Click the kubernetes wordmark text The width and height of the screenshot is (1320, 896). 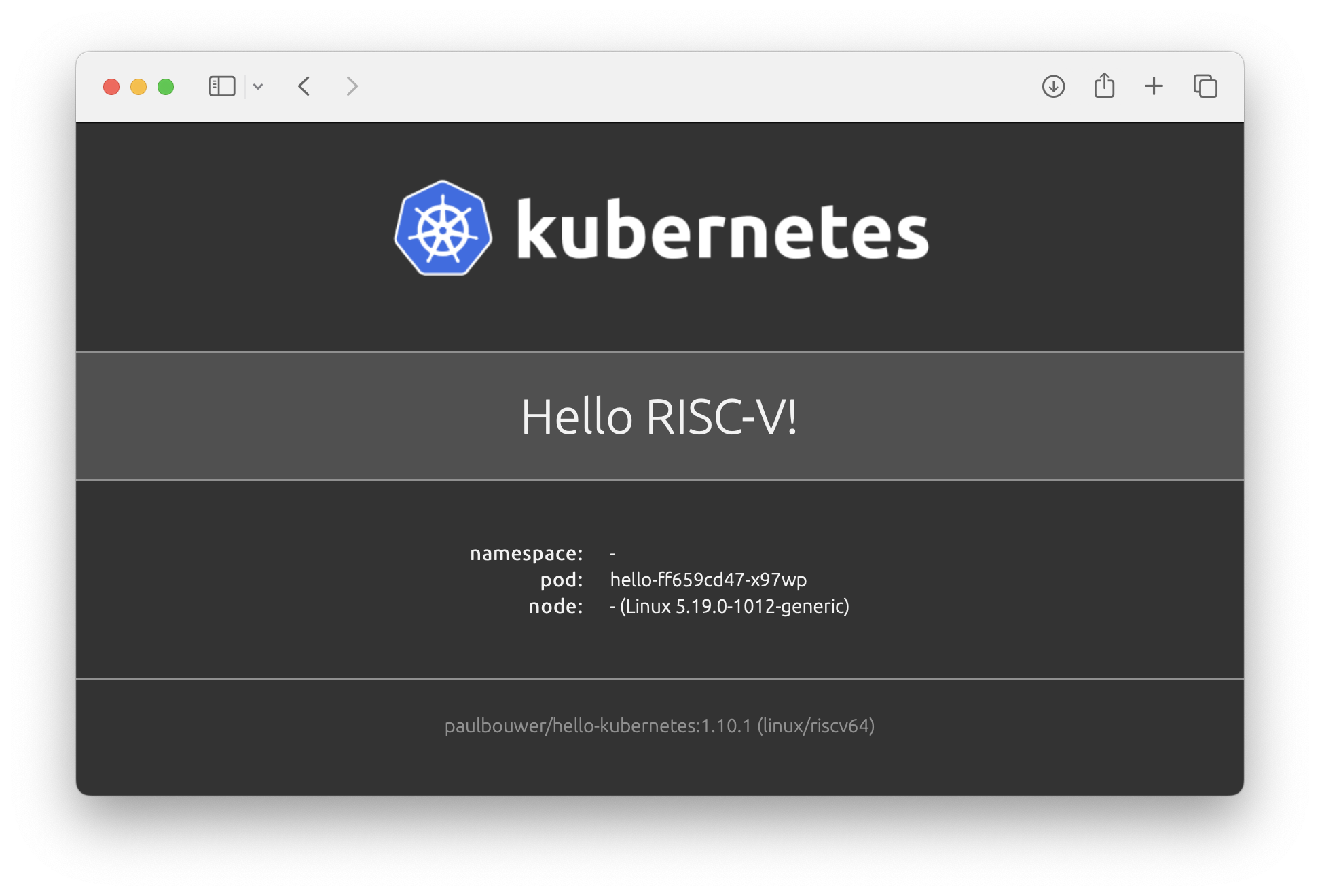[x=722, y=229]
